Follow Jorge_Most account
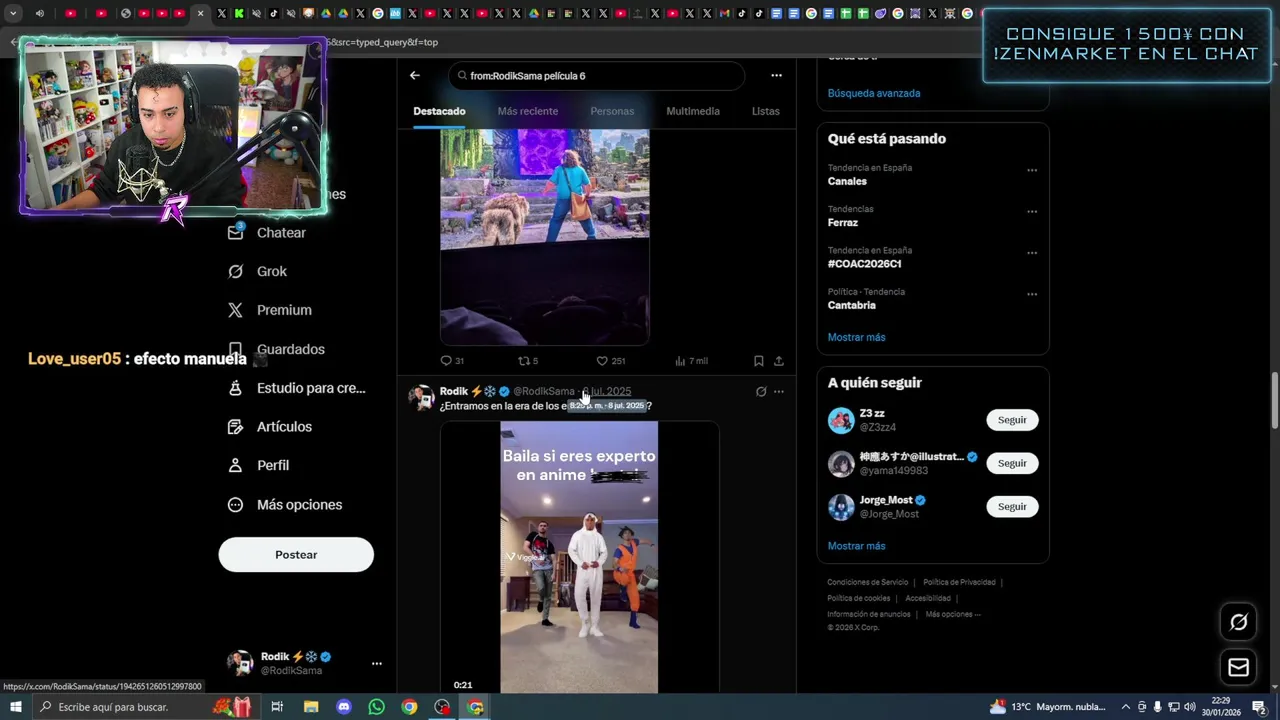1280x720 pixels. [x=1012, y=506]
